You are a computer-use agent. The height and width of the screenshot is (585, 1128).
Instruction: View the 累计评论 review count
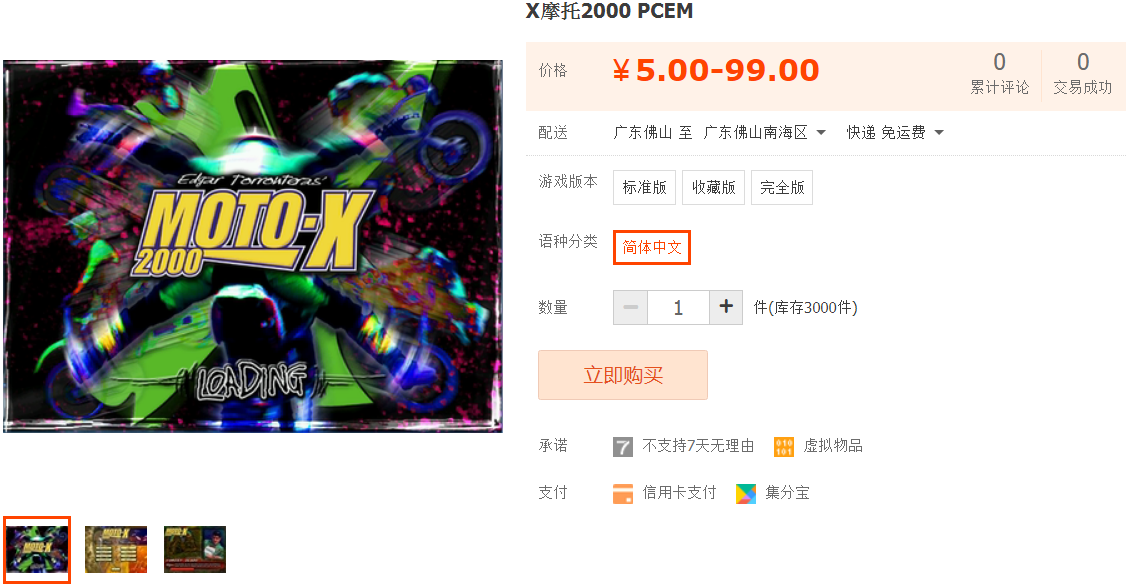point(999,73)
